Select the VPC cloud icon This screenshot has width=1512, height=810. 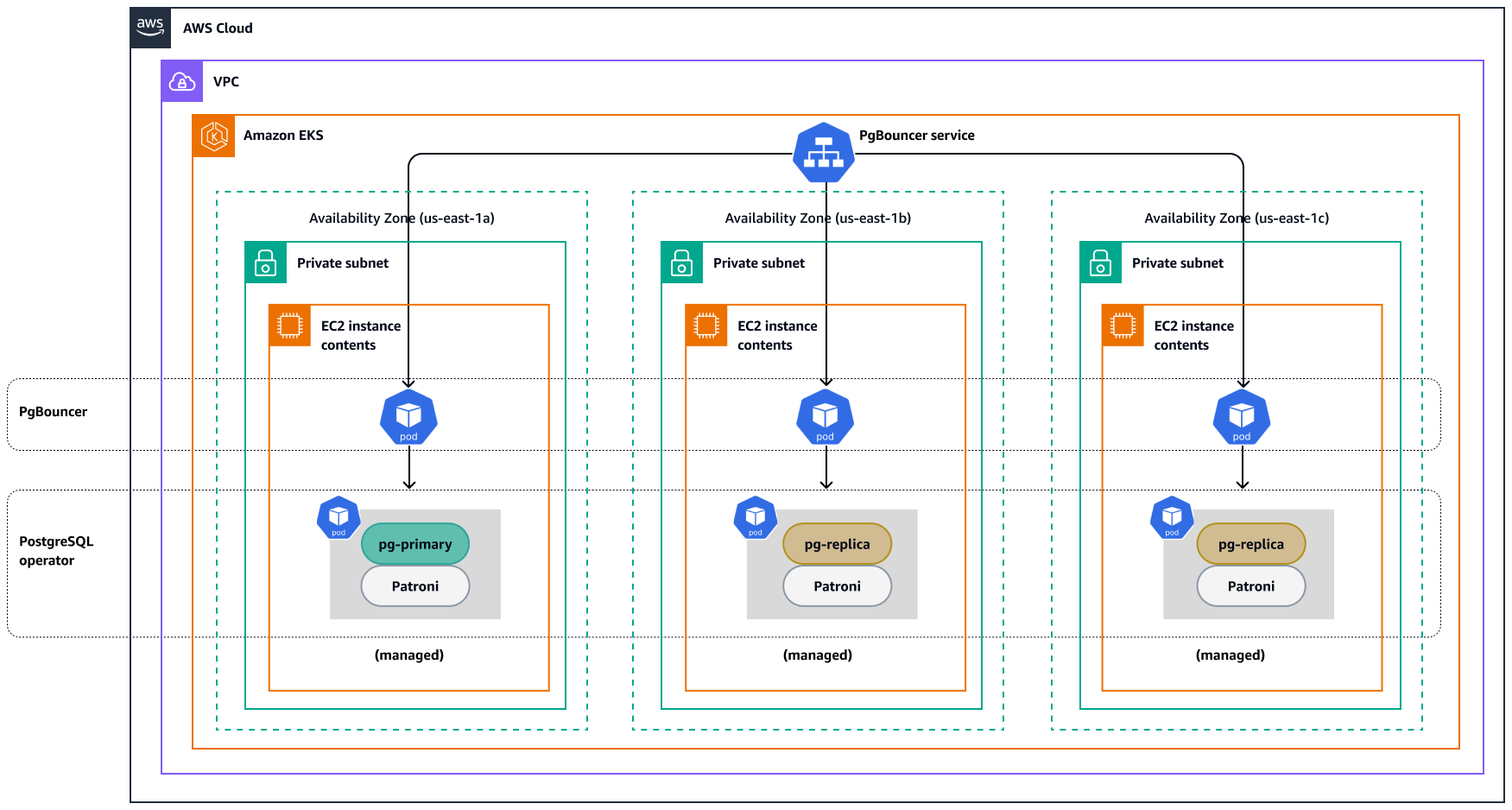tap(181, 81)
